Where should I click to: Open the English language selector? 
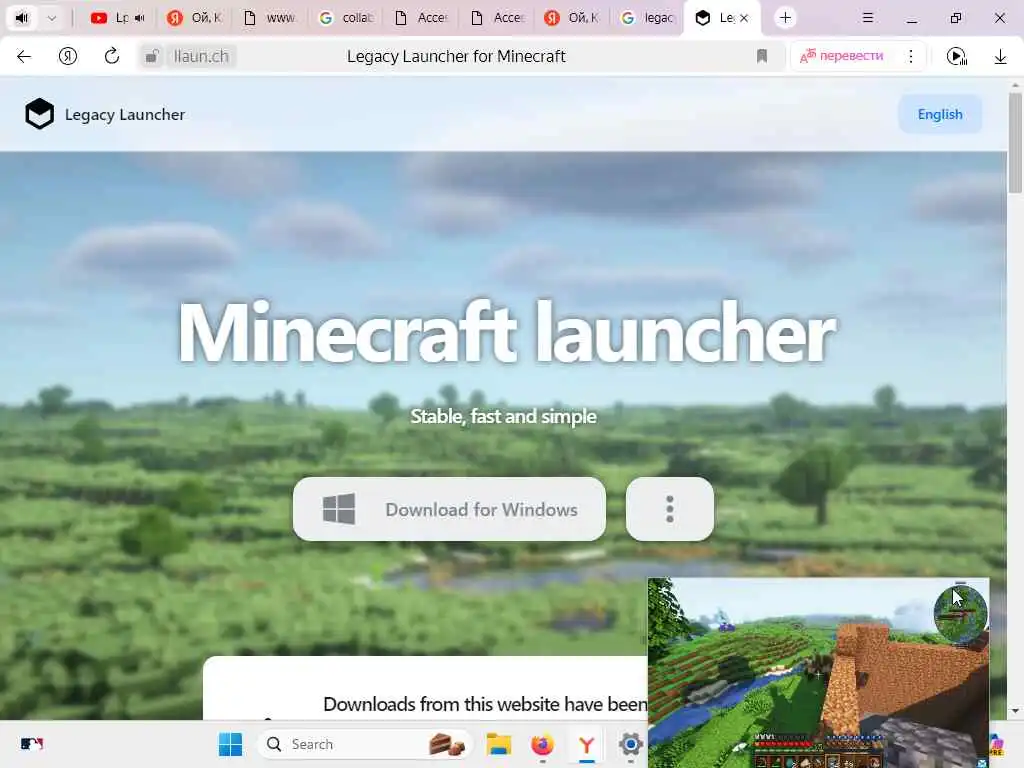tap(940, 114)
